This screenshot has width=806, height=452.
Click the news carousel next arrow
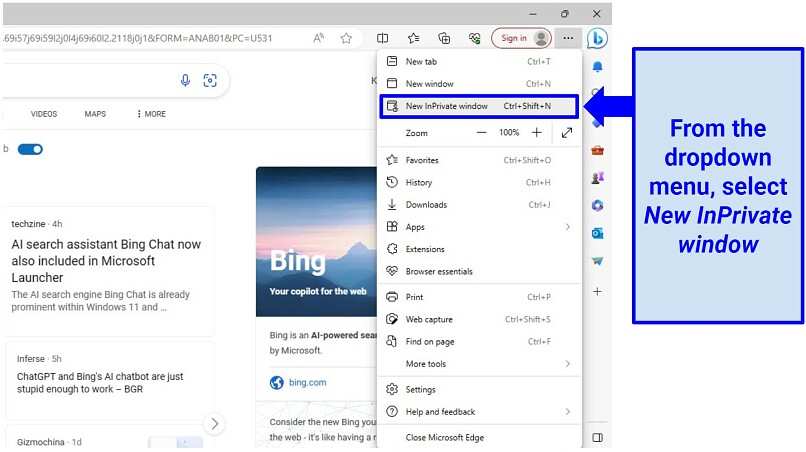(214, 423)
